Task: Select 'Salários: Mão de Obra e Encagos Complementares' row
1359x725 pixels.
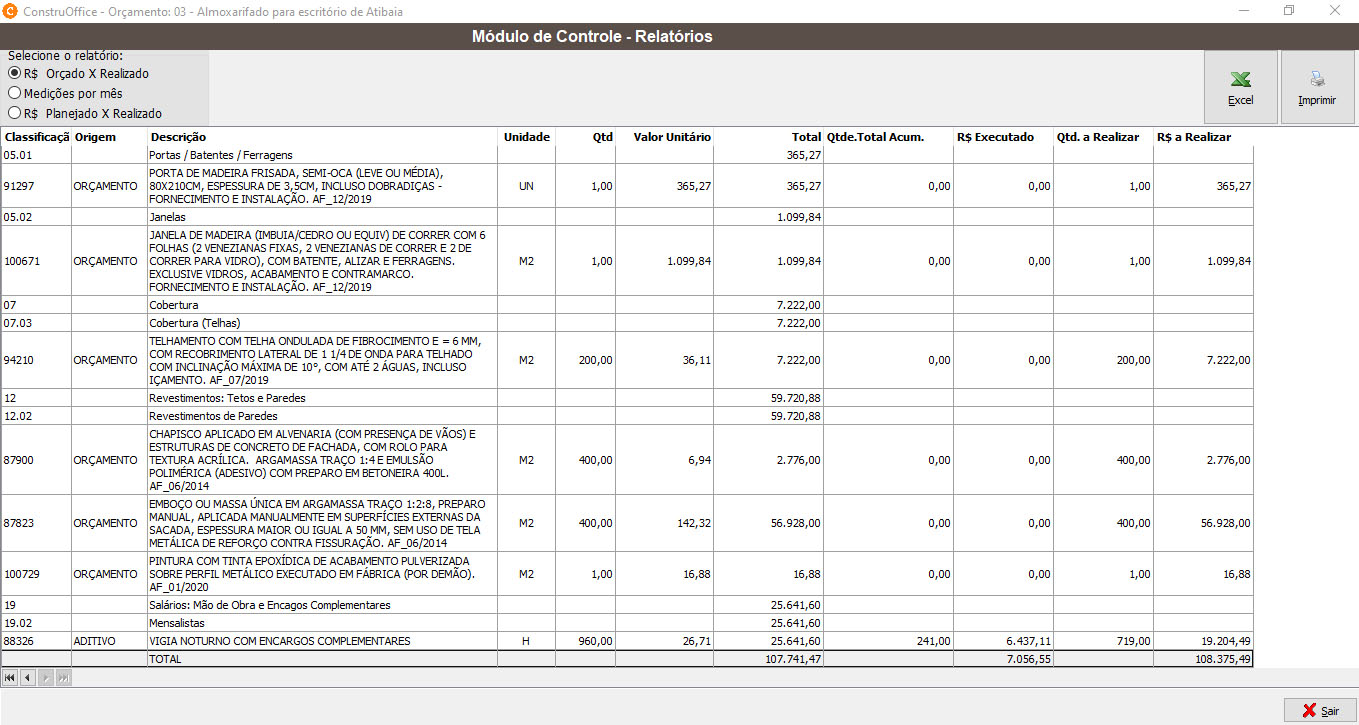Action: pyautogui.click(x=627, y=605)
